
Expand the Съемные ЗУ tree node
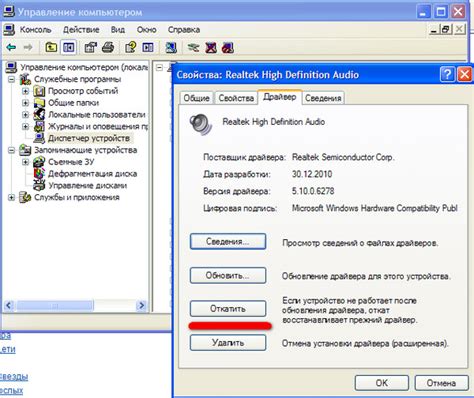[x=25, y=162]
